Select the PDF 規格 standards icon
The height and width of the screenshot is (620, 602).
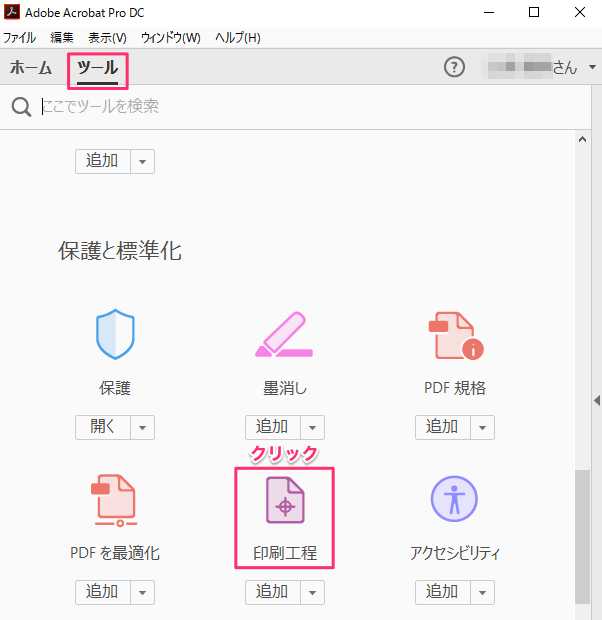(x=456, y=336)
